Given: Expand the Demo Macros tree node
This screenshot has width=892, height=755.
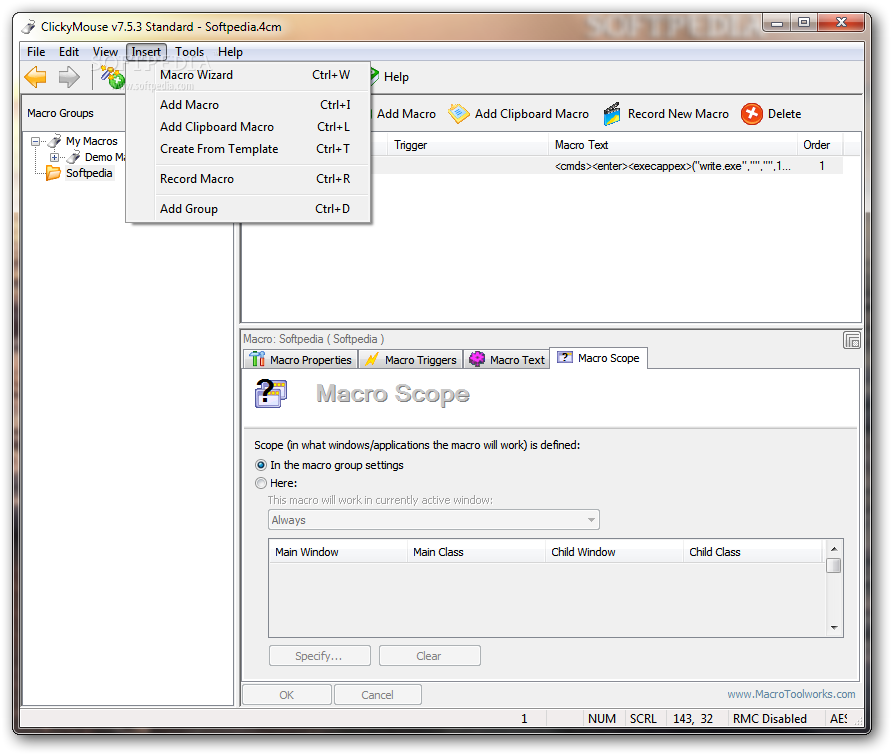Looking at the screenshot, I should click(x=54, y=157).
